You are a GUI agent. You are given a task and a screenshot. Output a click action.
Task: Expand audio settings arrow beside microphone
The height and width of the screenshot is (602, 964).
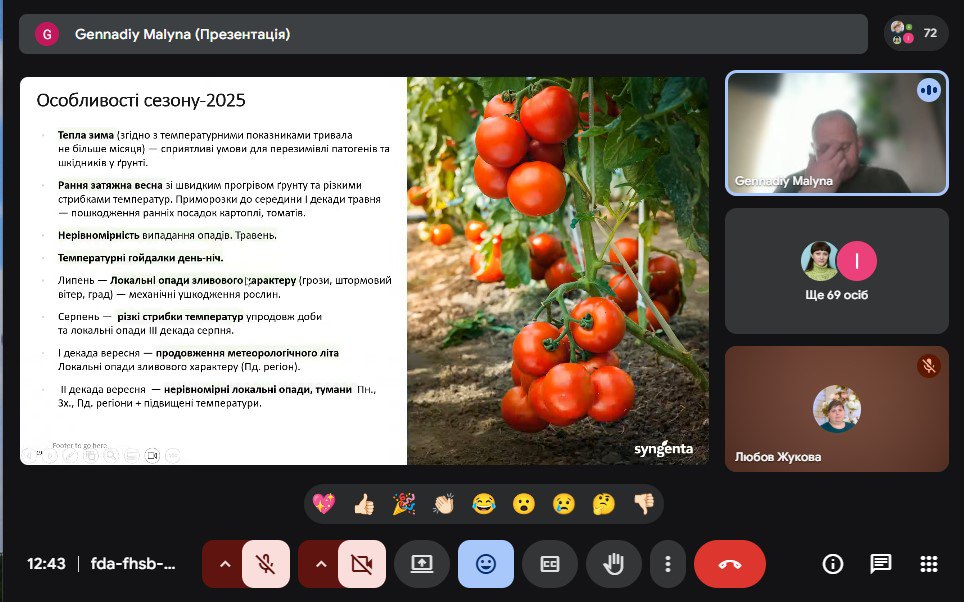[224, 564]
